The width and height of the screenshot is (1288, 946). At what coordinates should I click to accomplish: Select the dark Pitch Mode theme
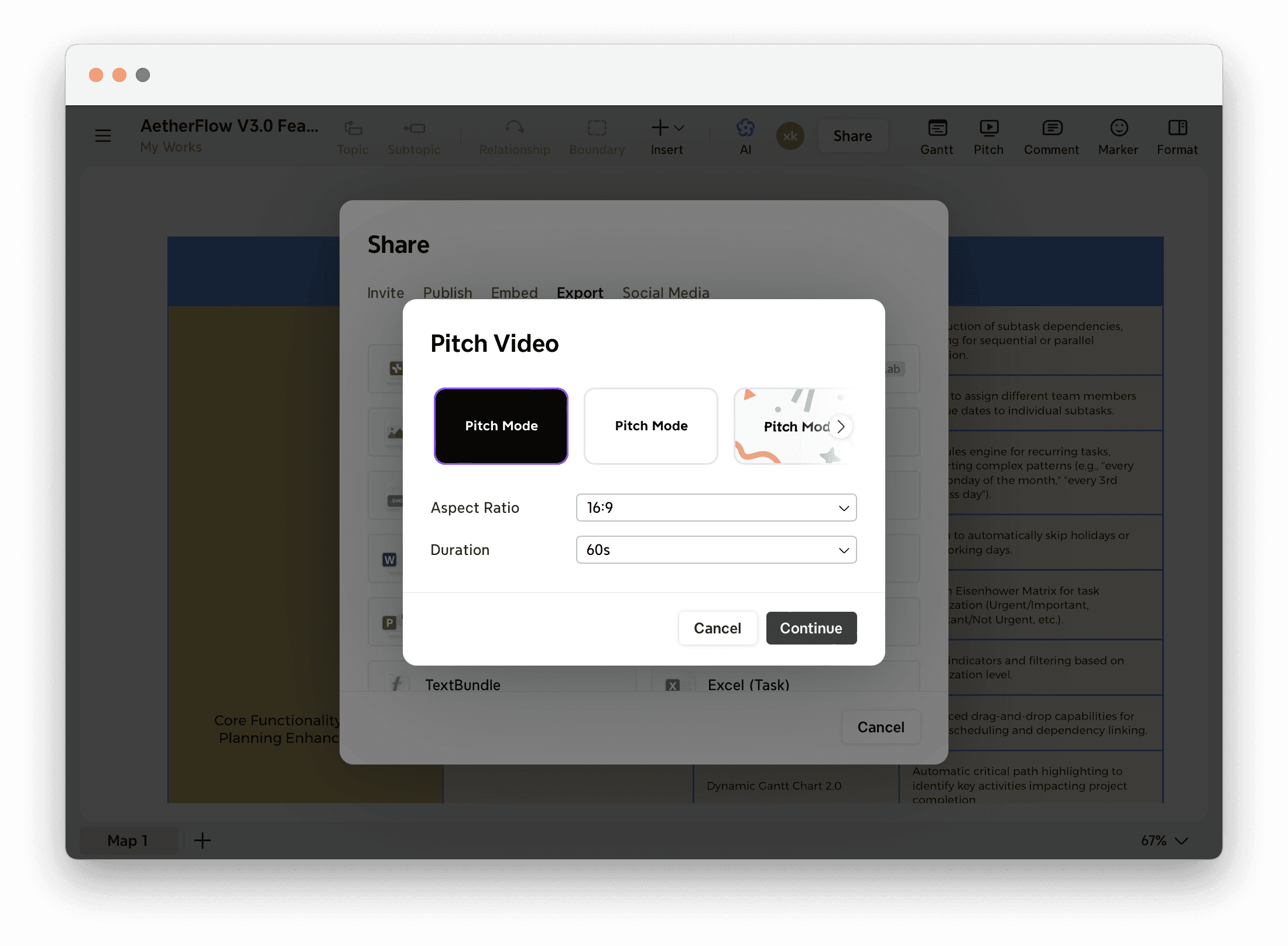click(501, 426)
